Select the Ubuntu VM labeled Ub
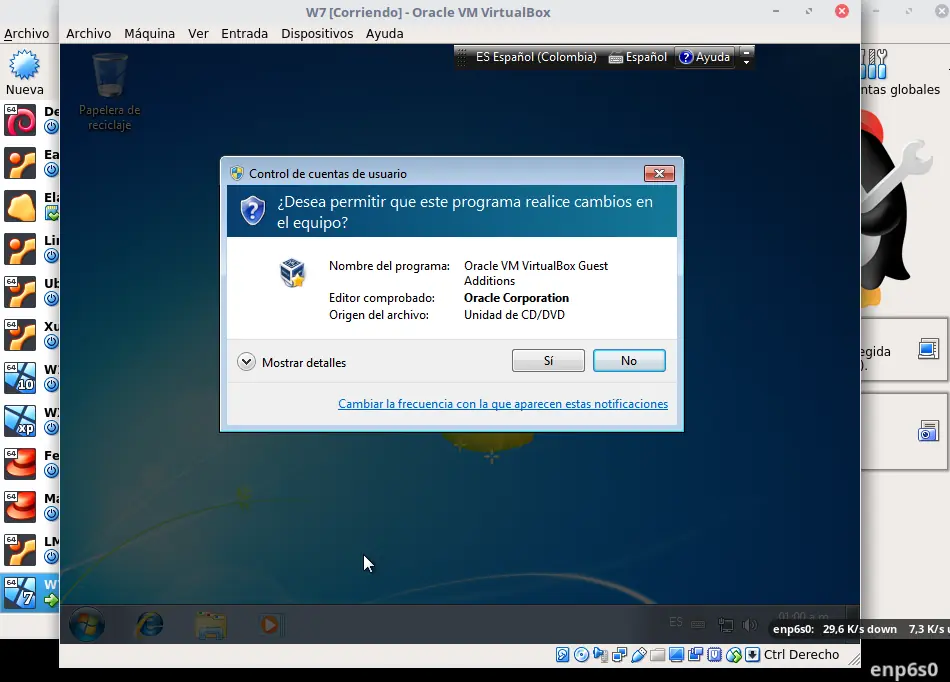950x682 pixels. coord(20,292)
